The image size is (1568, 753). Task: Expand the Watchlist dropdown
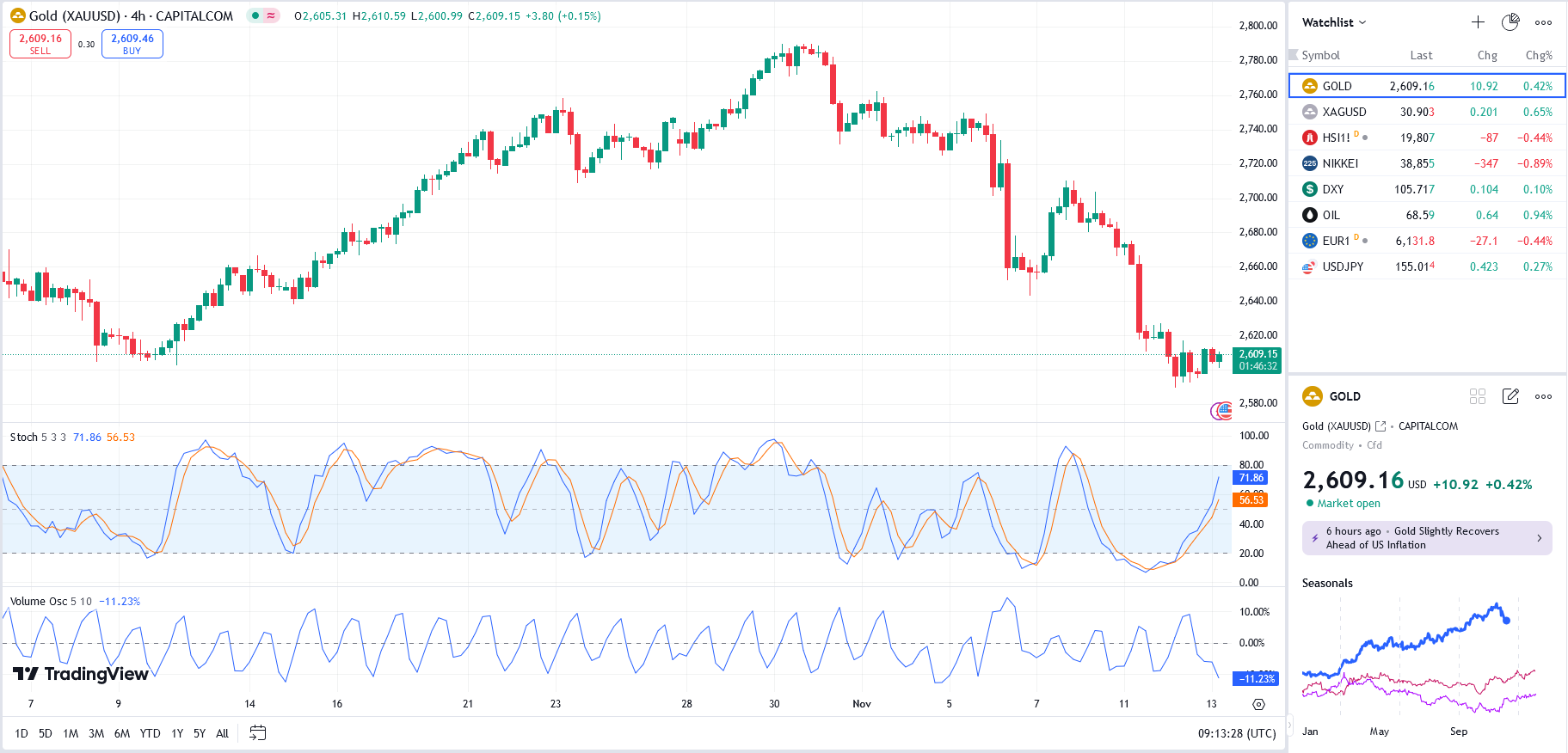(x=1334, y=22)
